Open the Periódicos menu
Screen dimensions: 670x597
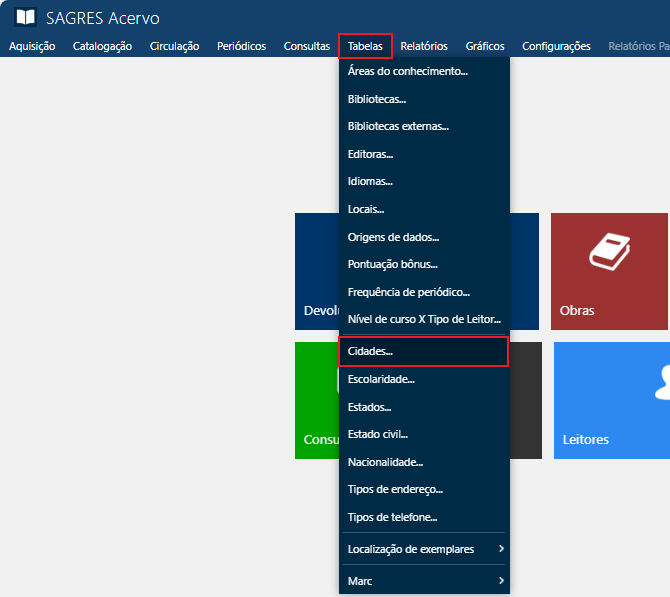point(241,46)
